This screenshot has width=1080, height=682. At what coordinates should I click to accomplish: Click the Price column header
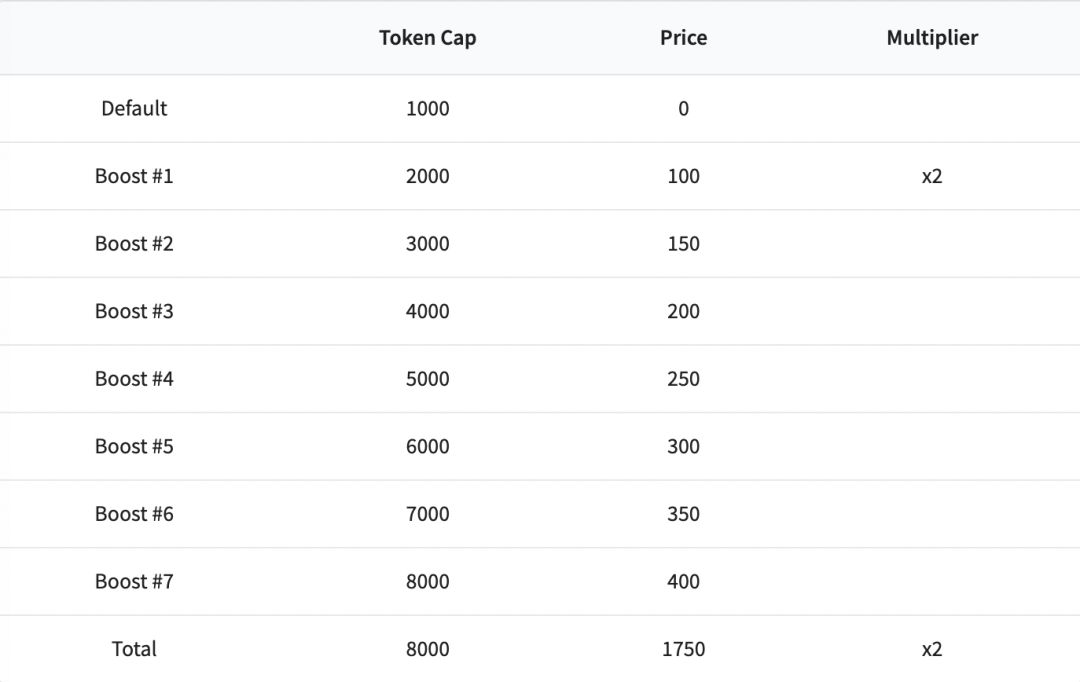pyautogui.click(x=683, y=38)
